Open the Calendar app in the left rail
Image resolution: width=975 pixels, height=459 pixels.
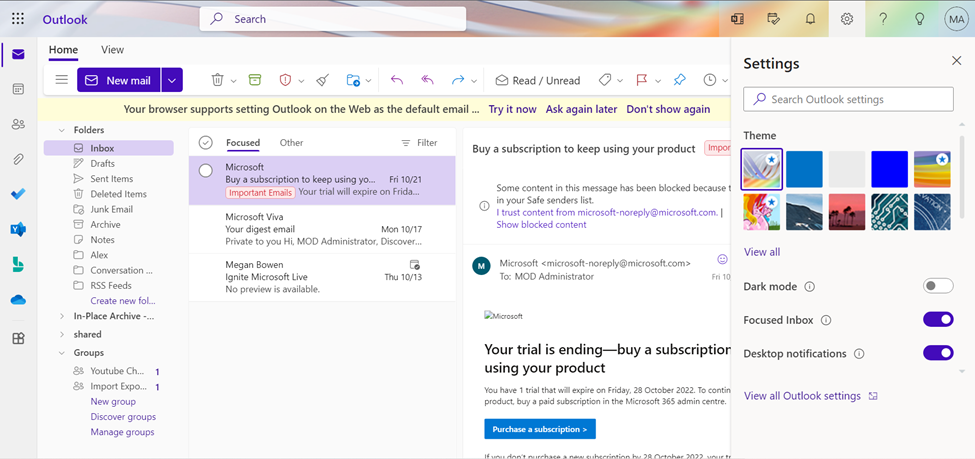[18, 89]
